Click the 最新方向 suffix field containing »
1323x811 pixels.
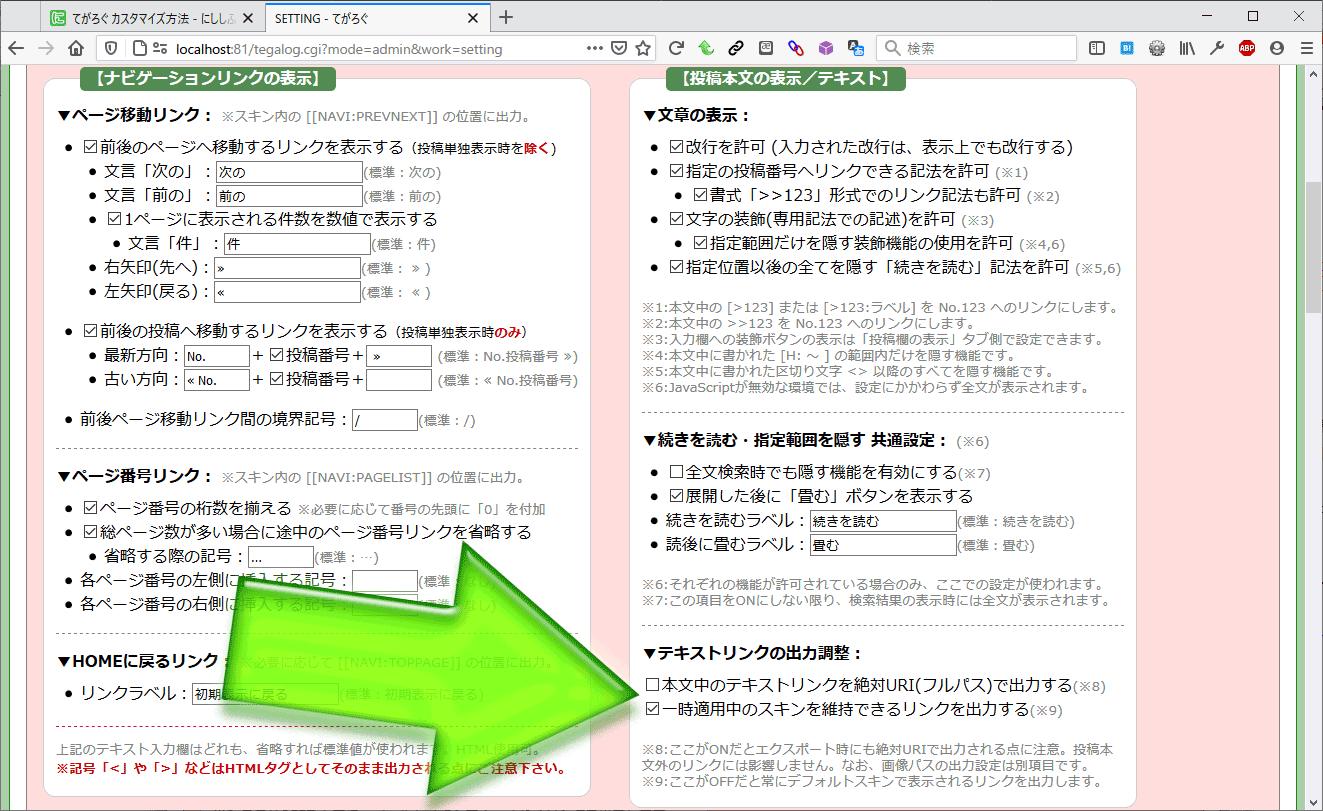[399, 356]
